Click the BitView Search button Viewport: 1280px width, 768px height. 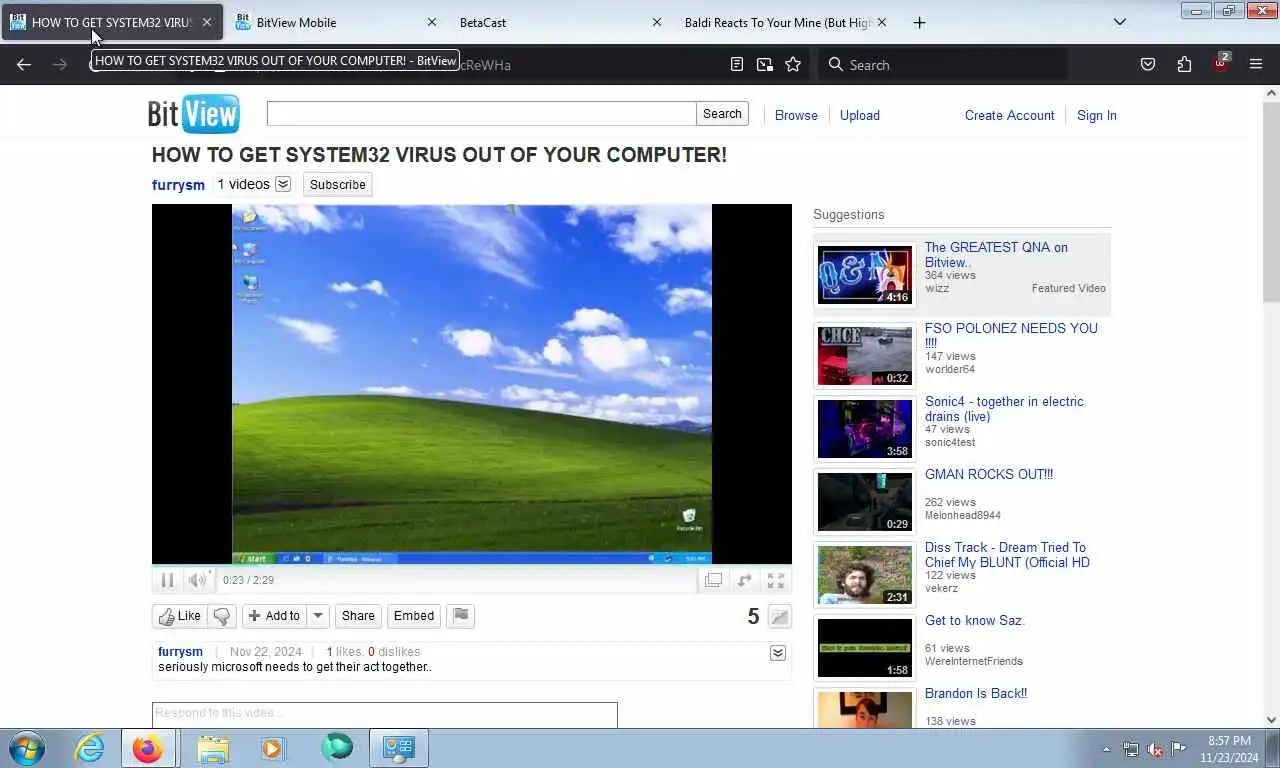[x=722, y=114]
